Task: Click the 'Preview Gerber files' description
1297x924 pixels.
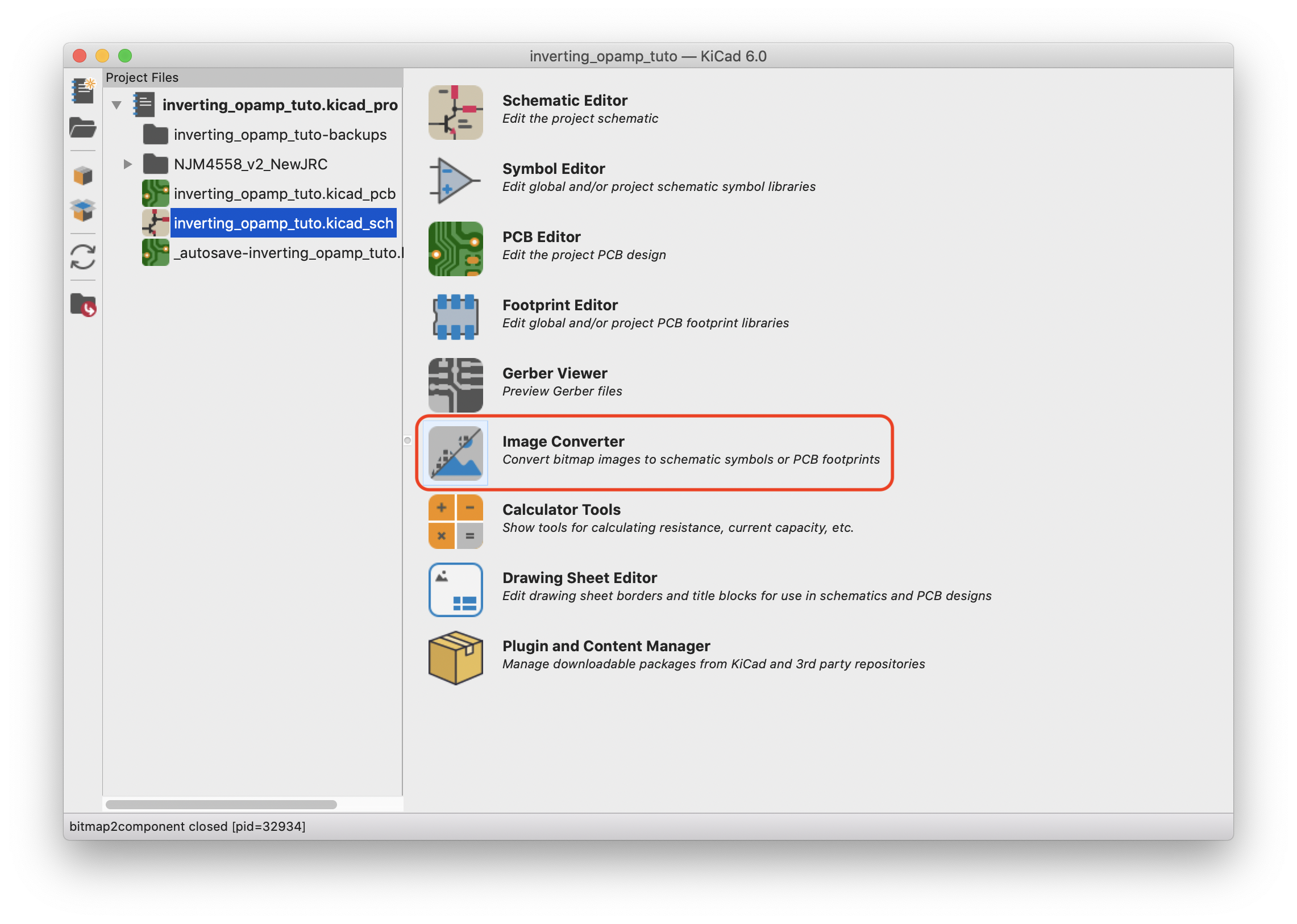Action: tap(562, 392)
